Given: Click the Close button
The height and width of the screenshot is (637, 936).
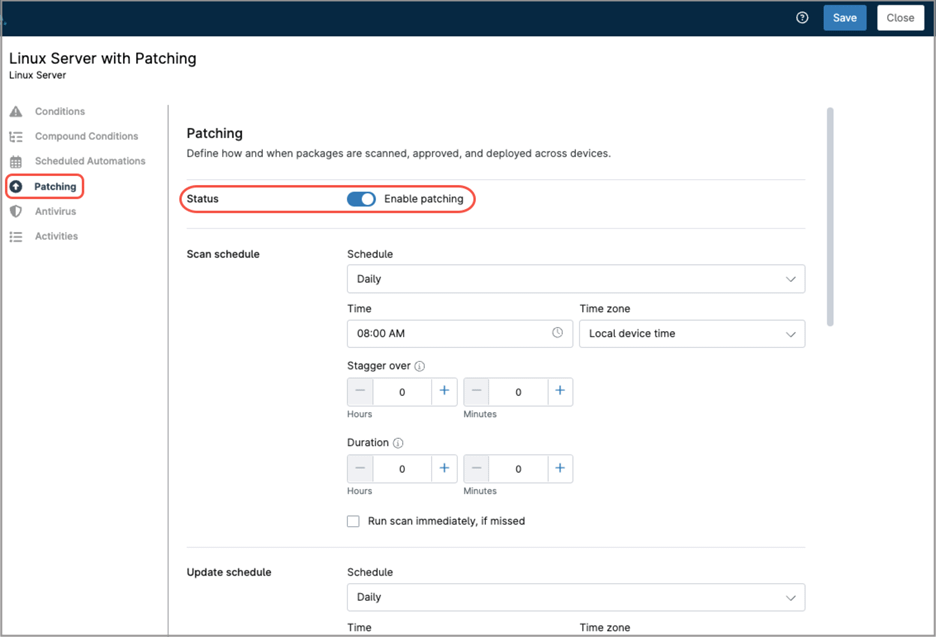Looking at the screenshot, I should [899, 17].
